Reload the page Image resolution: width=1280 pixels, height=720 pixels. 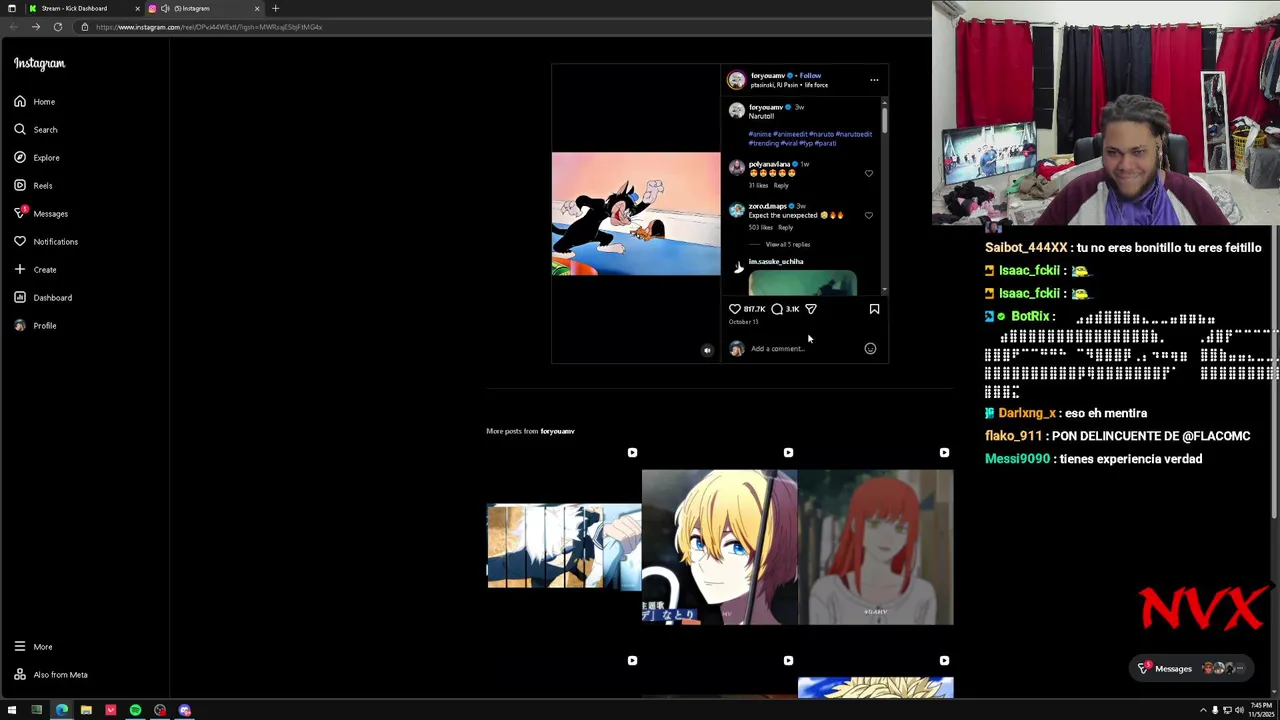[x=58, y=27]
